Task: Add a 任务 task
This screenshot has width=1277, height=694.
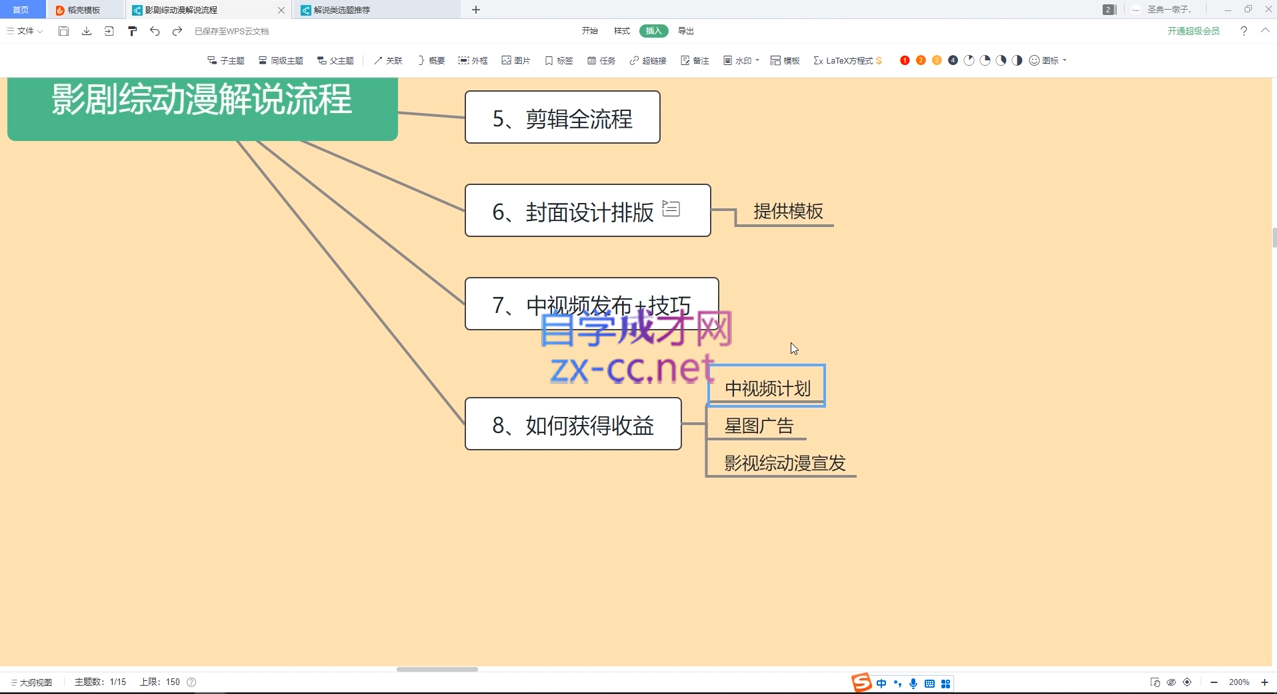Action: point(601,61)
